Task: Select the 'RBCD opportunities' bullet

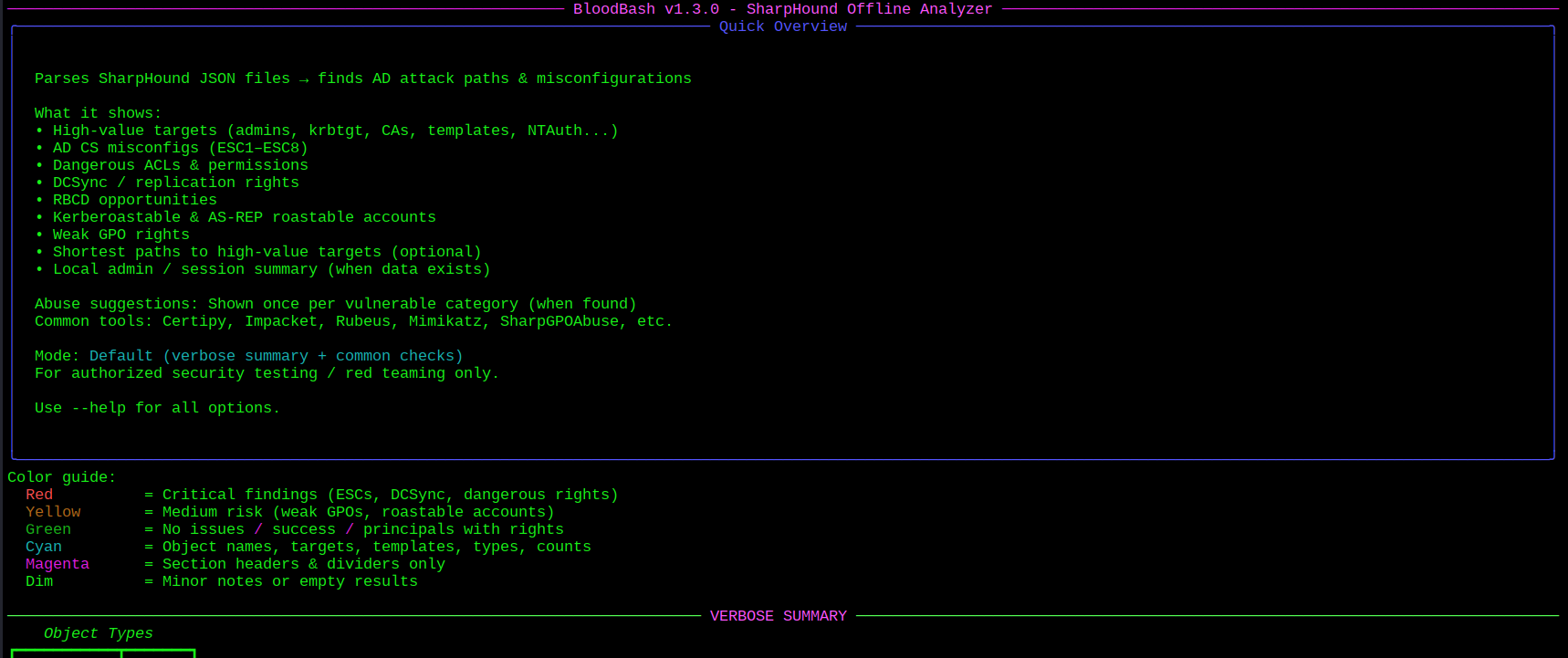Action: [126, 200]
